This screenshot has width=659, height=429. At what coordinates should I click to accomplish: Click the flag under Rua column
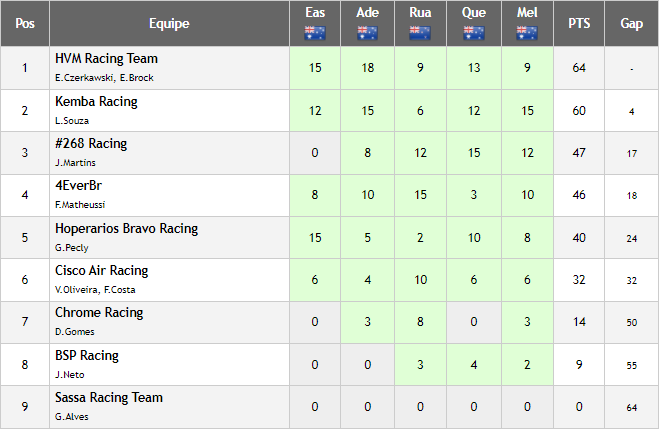(420, 33)
